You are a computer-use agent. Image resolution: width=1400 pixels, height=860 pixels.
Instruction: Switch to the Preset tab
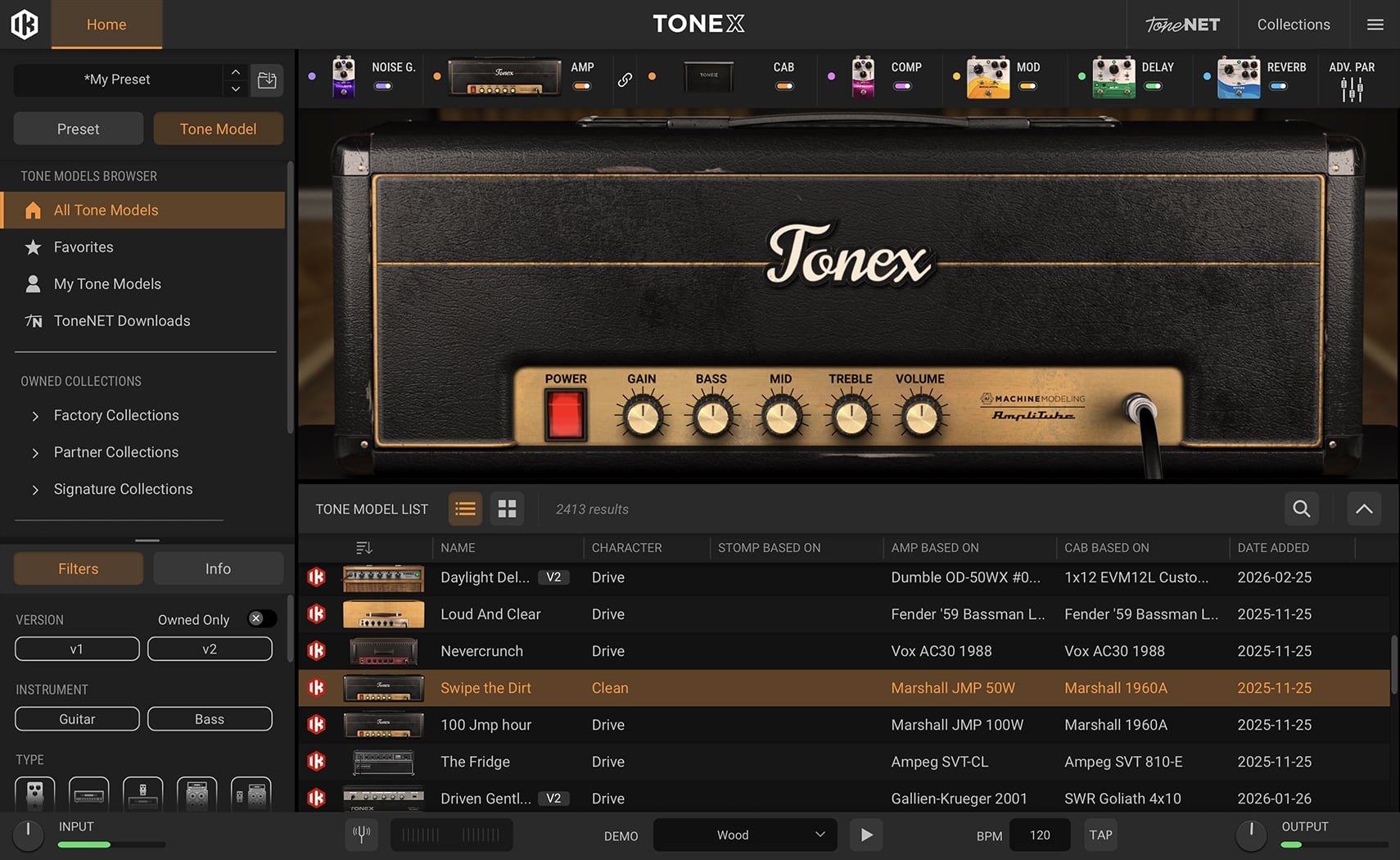click(x=79, y=129)
